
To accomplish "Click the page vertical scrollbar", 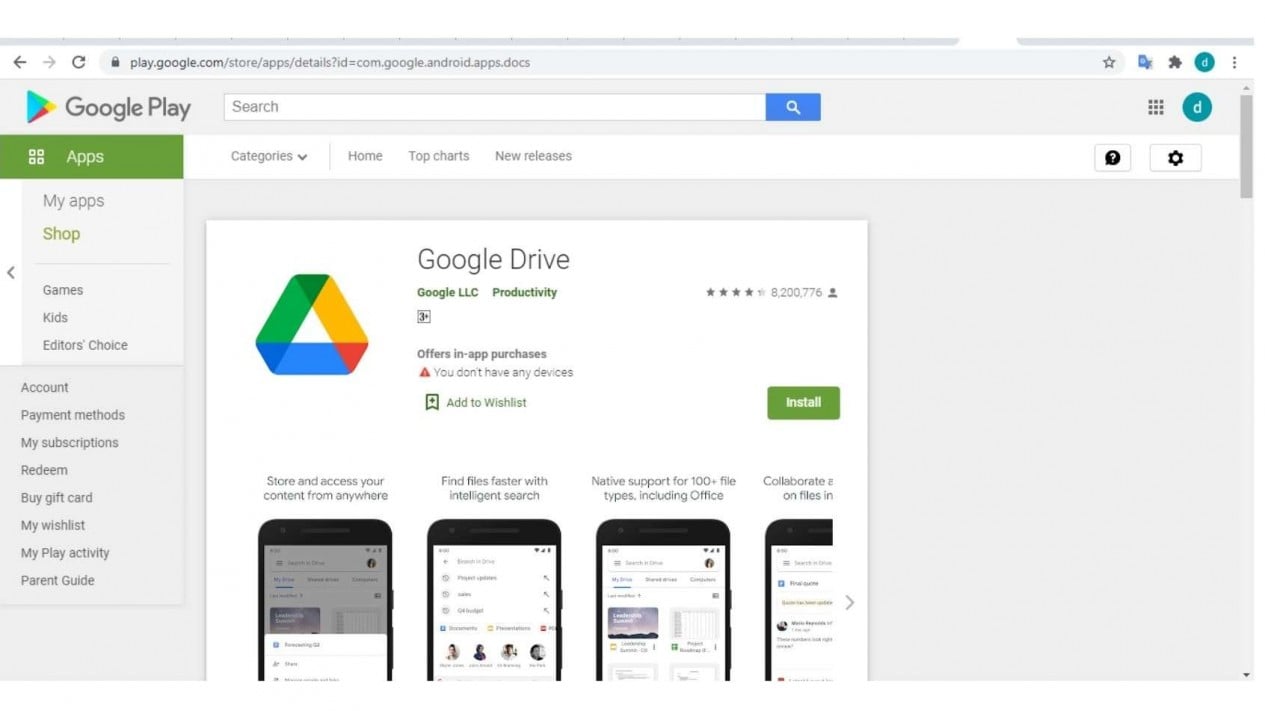I will point(1246,148).
